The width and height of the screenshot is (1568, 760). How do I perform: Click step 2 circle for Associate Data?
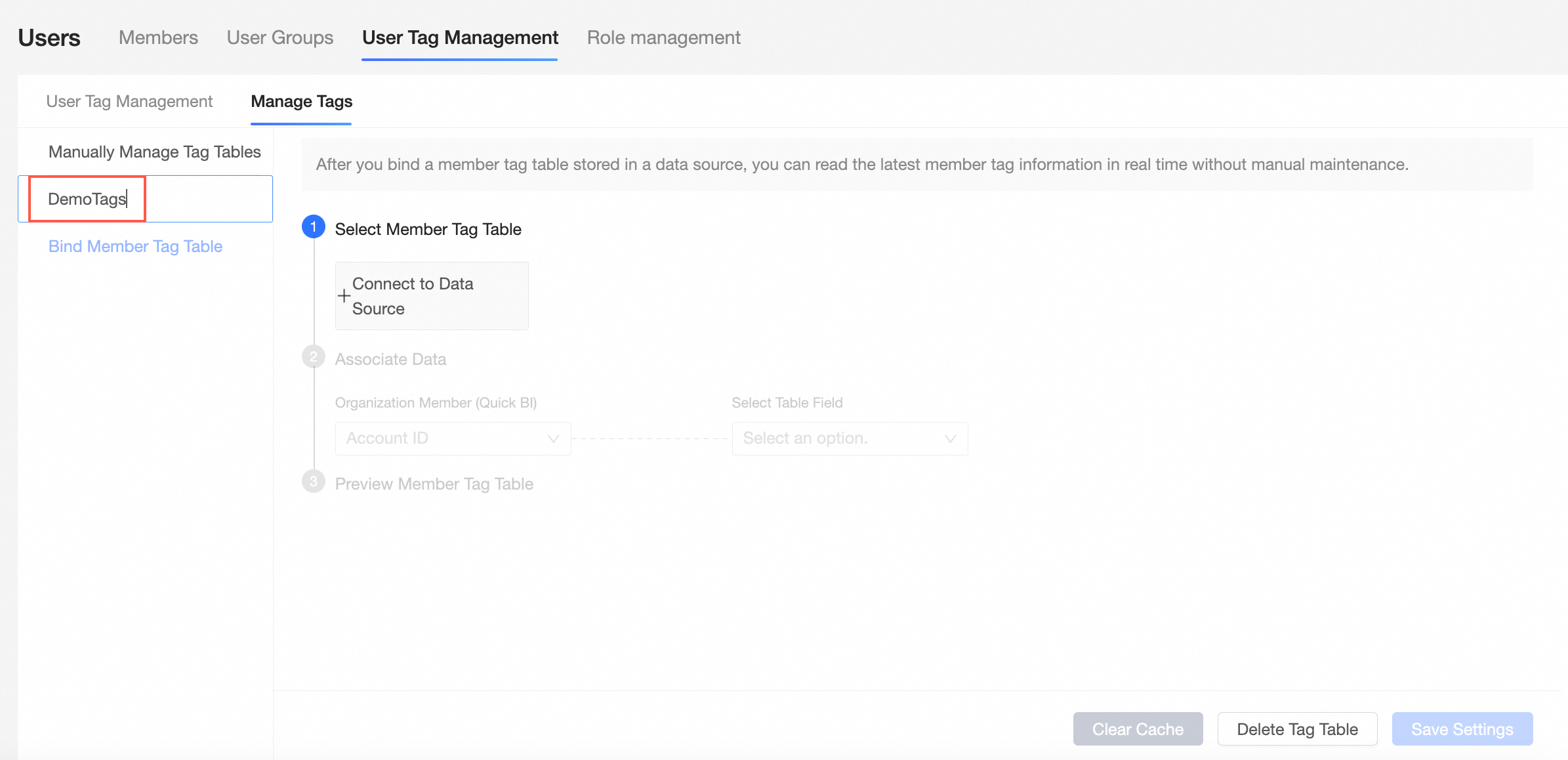[x=314, y=357]
